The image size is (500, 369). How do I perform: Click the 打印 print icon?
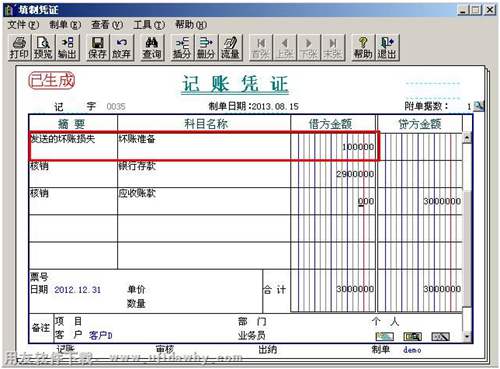pyautogui.click(x=19, y=48)
